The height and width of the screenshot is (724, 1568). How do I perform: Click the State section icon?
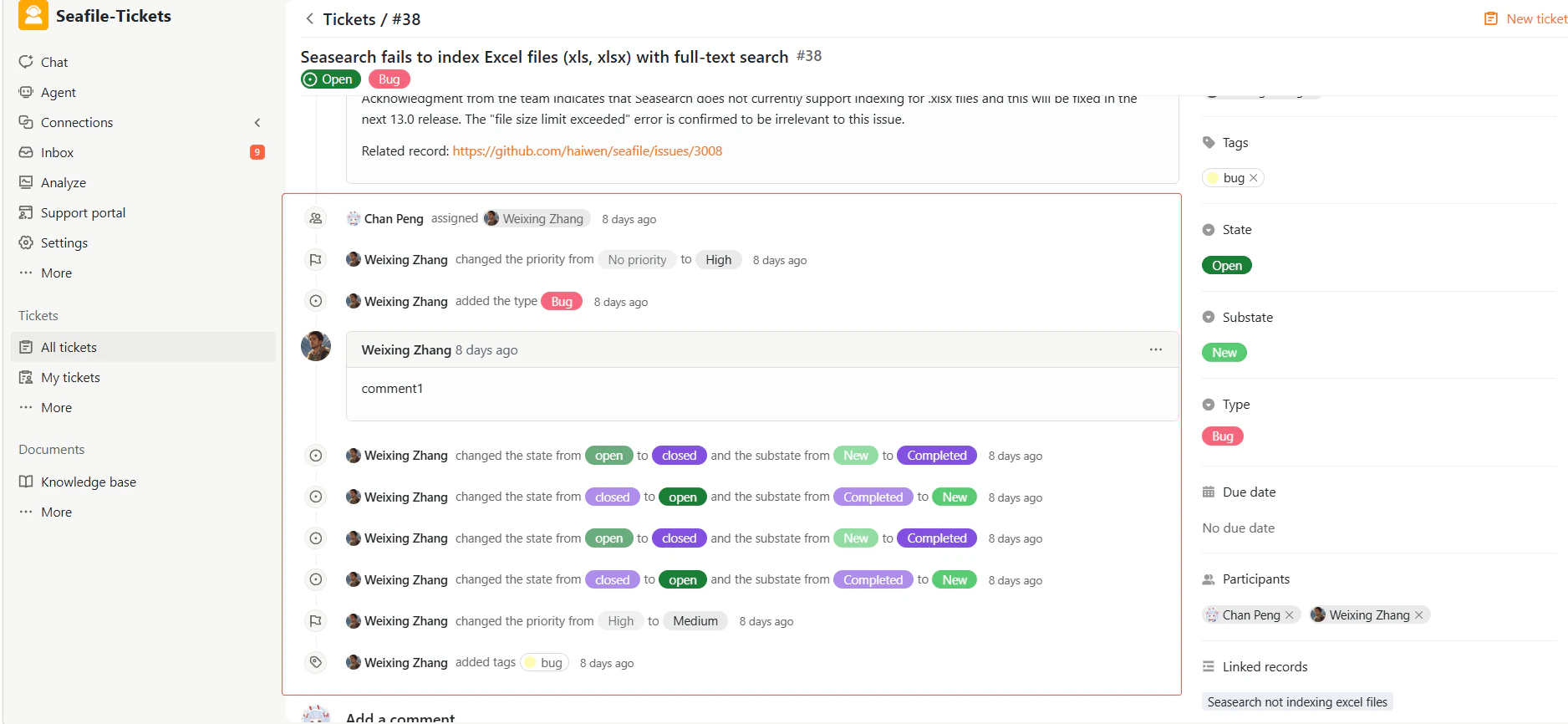tap(1209, 230)
